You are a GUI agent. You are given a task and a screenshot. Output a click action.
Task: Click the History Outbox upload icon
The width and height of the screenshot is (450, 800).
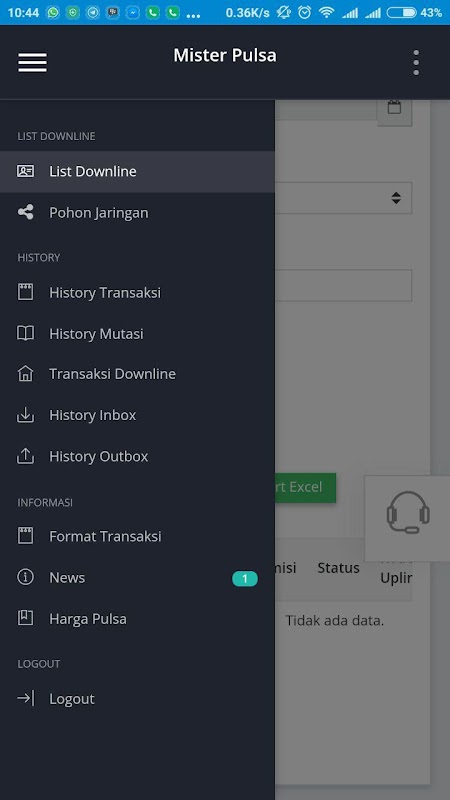(x=26, y=456)
